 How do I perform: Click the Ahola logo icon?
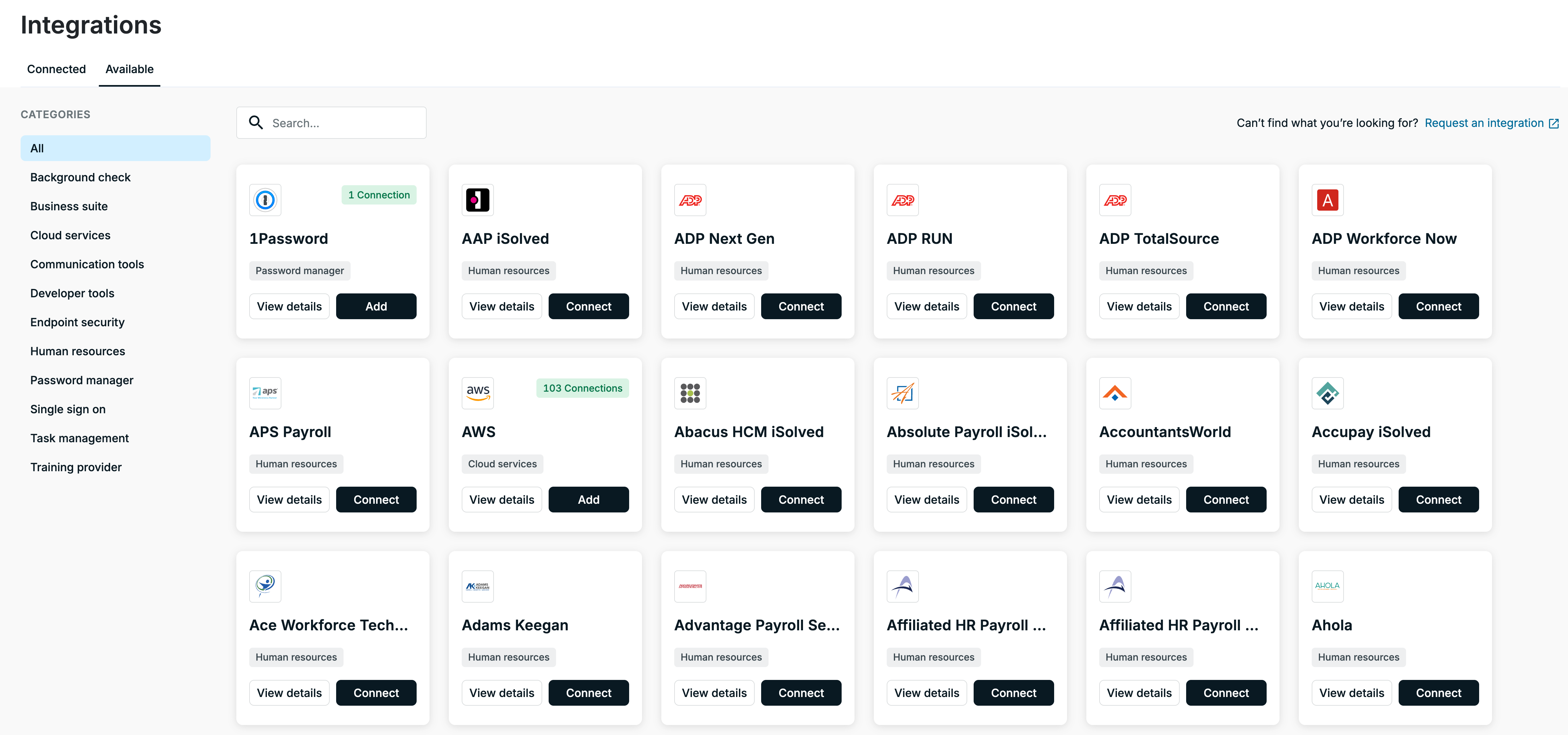(x=1327, y=586)
